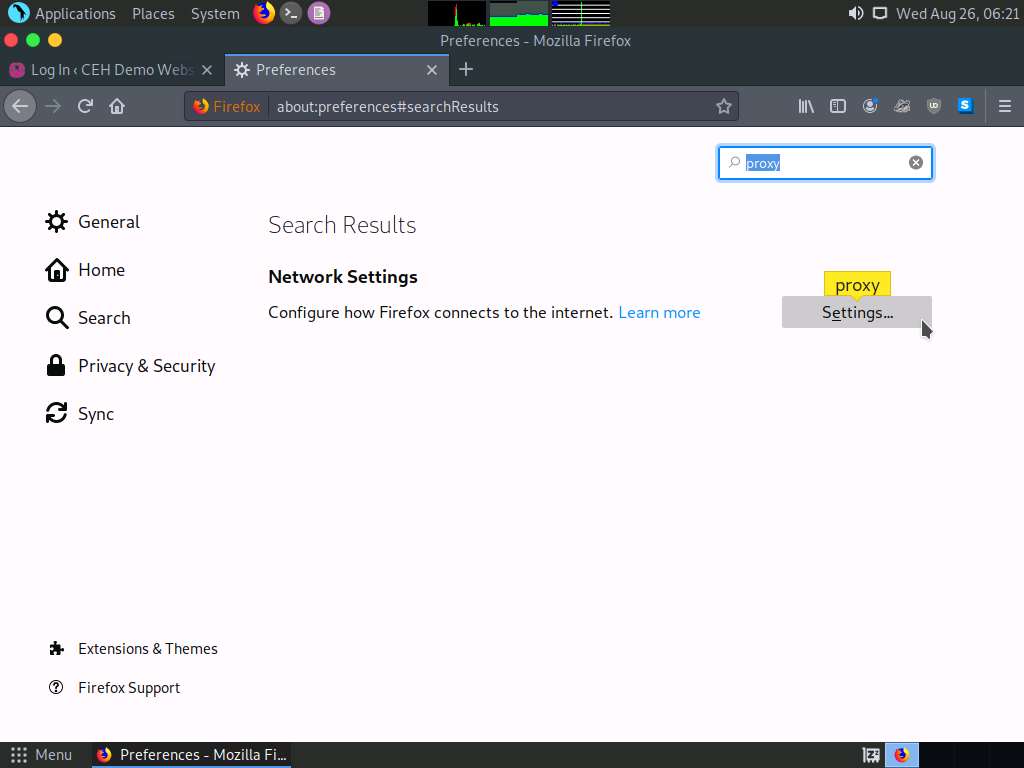Select the Privacy & Security settings category
Screen dimensions: 1024x768
click(x=146, y=366)
